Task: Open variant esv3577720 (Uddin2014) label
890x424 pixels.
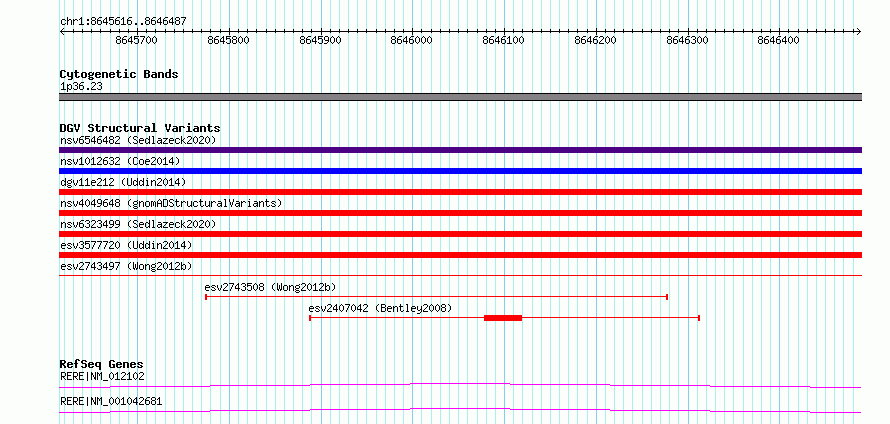Action: tap(126, 245)
